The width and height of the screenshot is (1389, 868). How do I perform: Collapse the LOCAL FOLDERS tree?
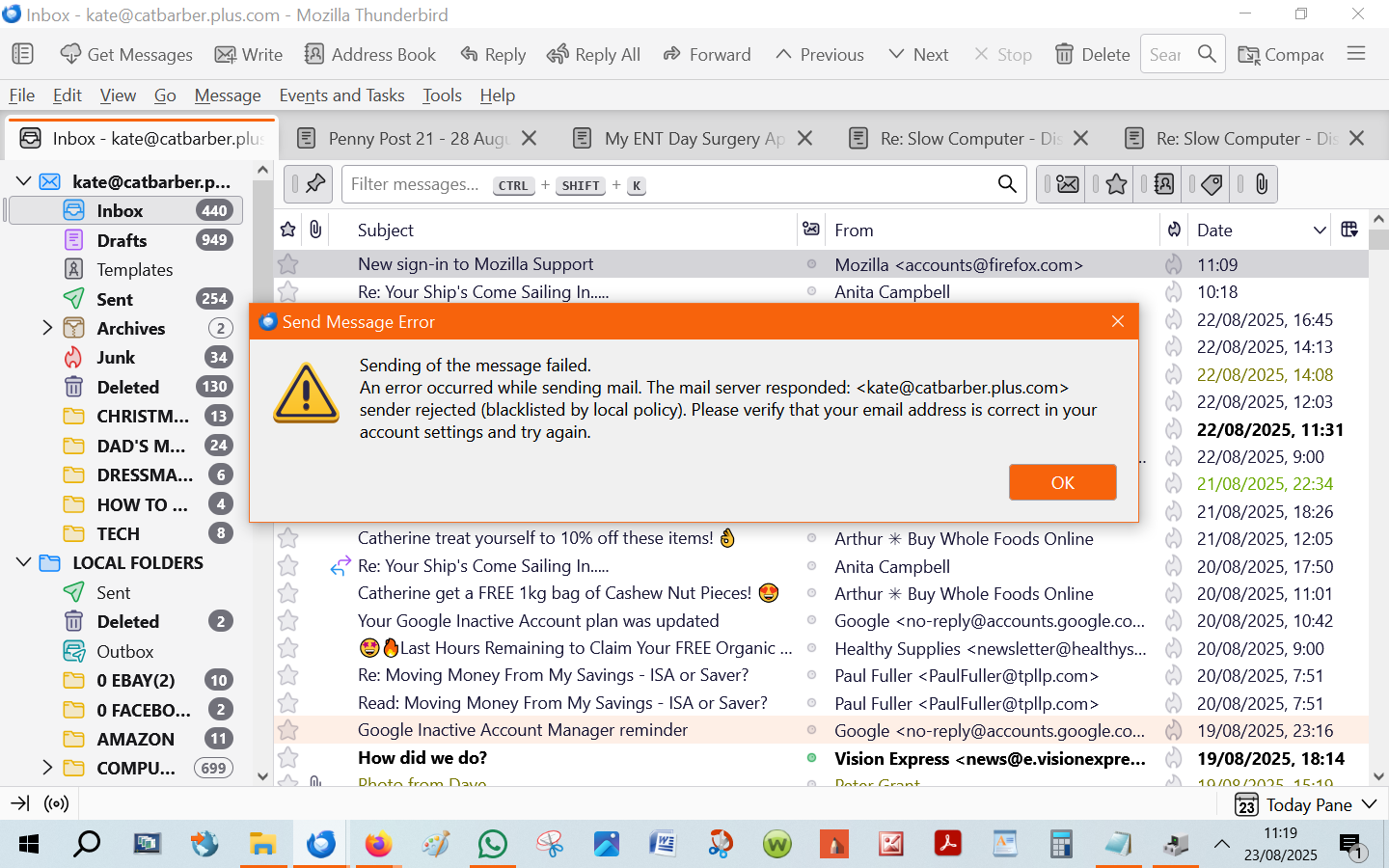click(x=24, y=562)
